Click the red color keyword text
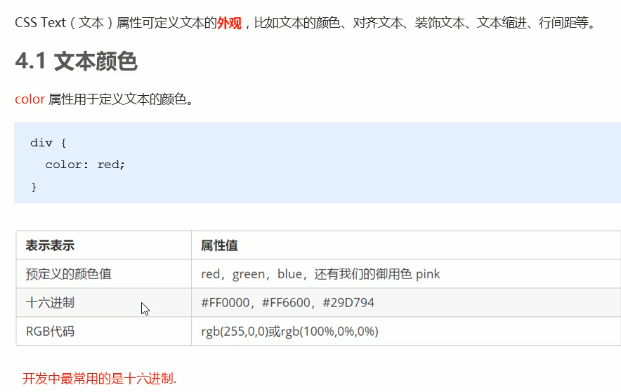The image size is (621, 392). (29, 99)
